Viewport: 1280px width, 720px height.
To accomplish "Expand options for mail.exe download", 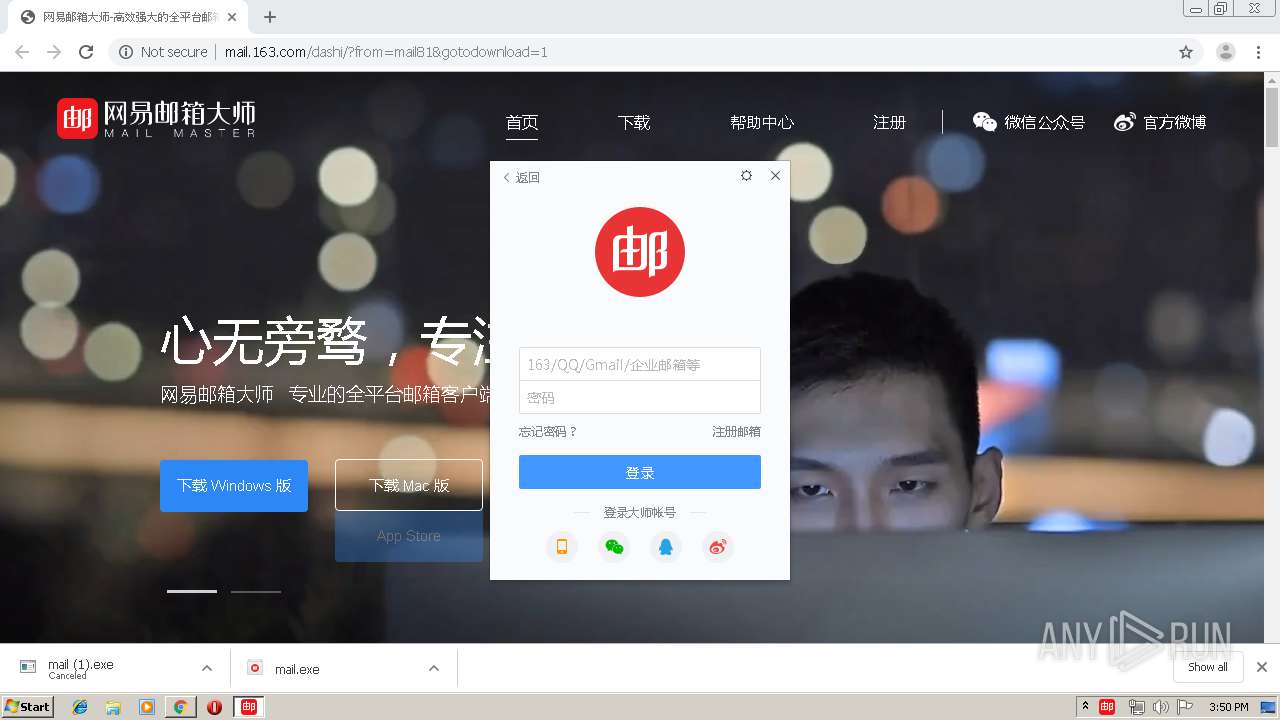I will click(434, 668).
